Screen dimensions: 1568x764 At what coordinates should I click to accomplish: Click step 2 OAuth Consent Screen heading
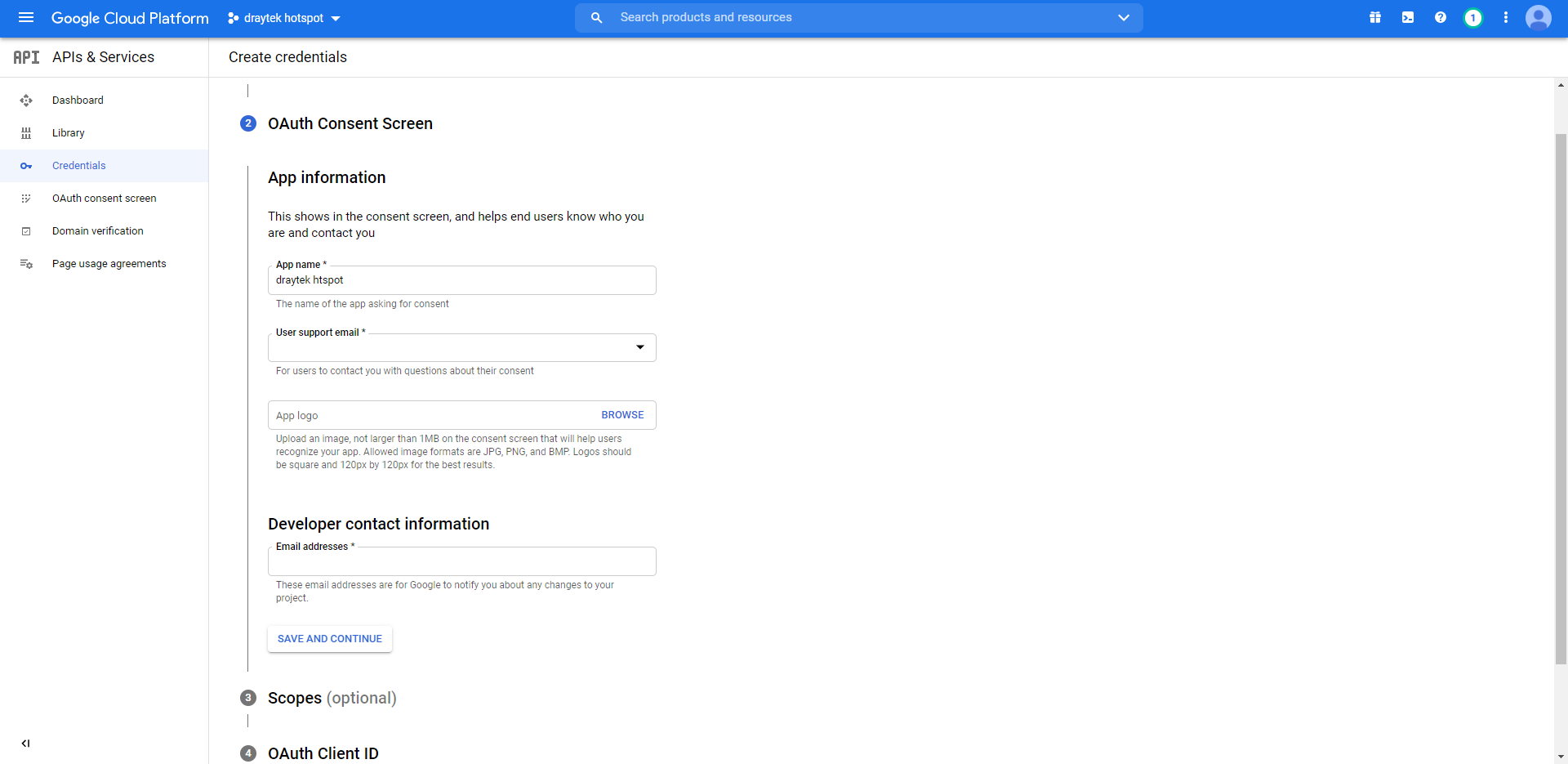click(350, 123)
